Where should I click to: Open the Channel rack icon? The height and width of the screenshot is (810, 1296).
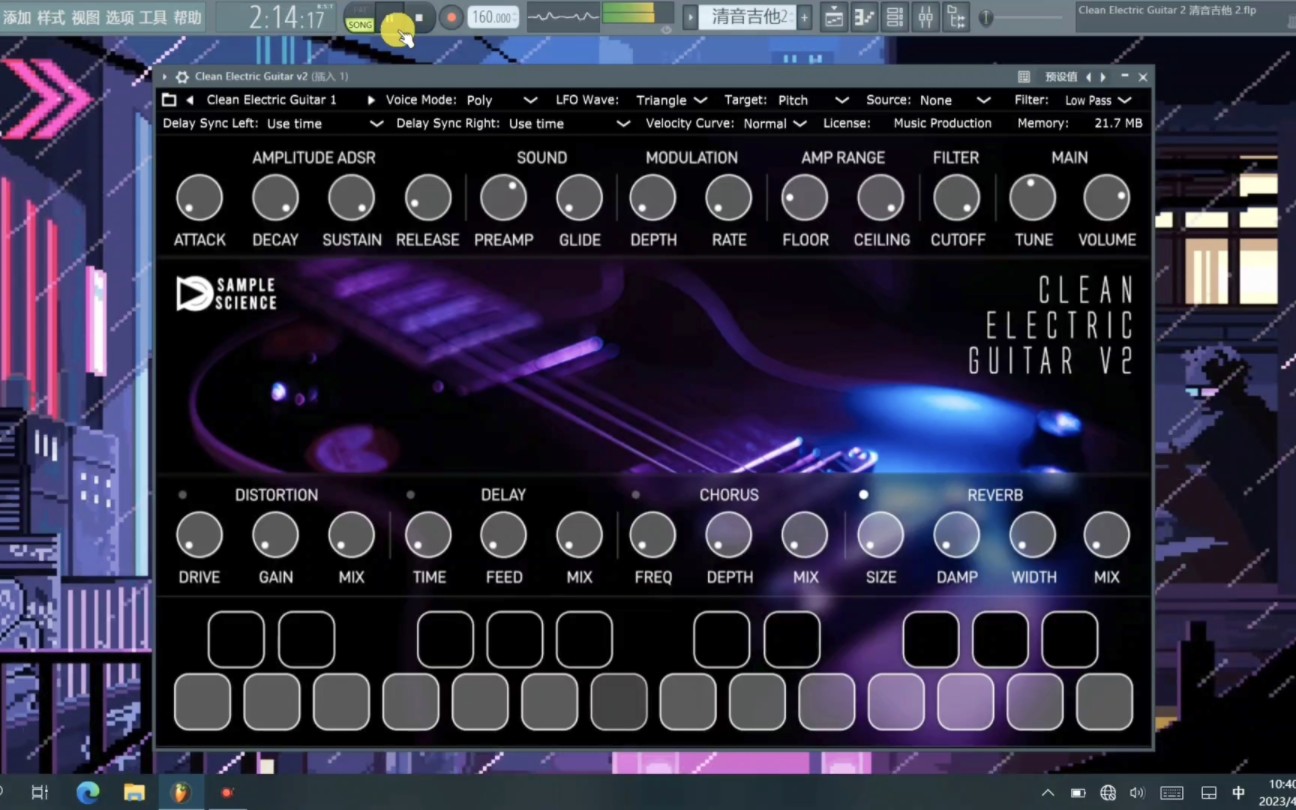pyautogui.click(x=895, y=17)
